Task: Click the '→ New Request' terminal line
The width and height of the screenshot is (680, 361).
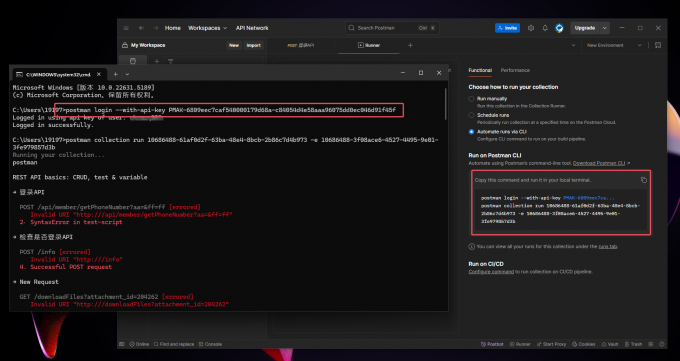Action: 36,282
